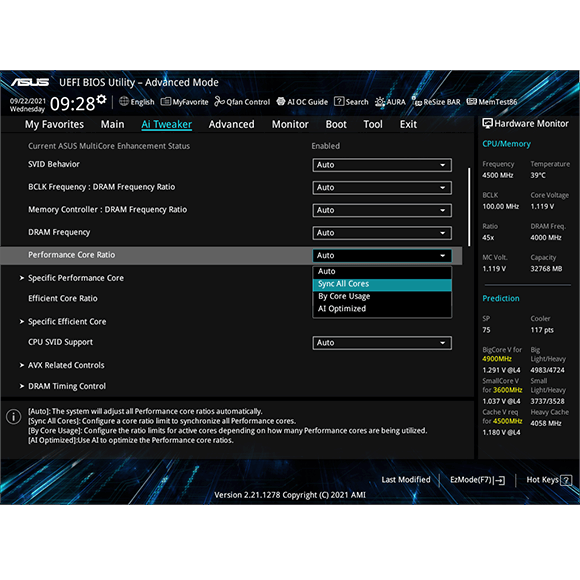This screenshot has height=580, width=580.
Task: Click the 39°C temperature reading
Action: click(x=538, y=175)
